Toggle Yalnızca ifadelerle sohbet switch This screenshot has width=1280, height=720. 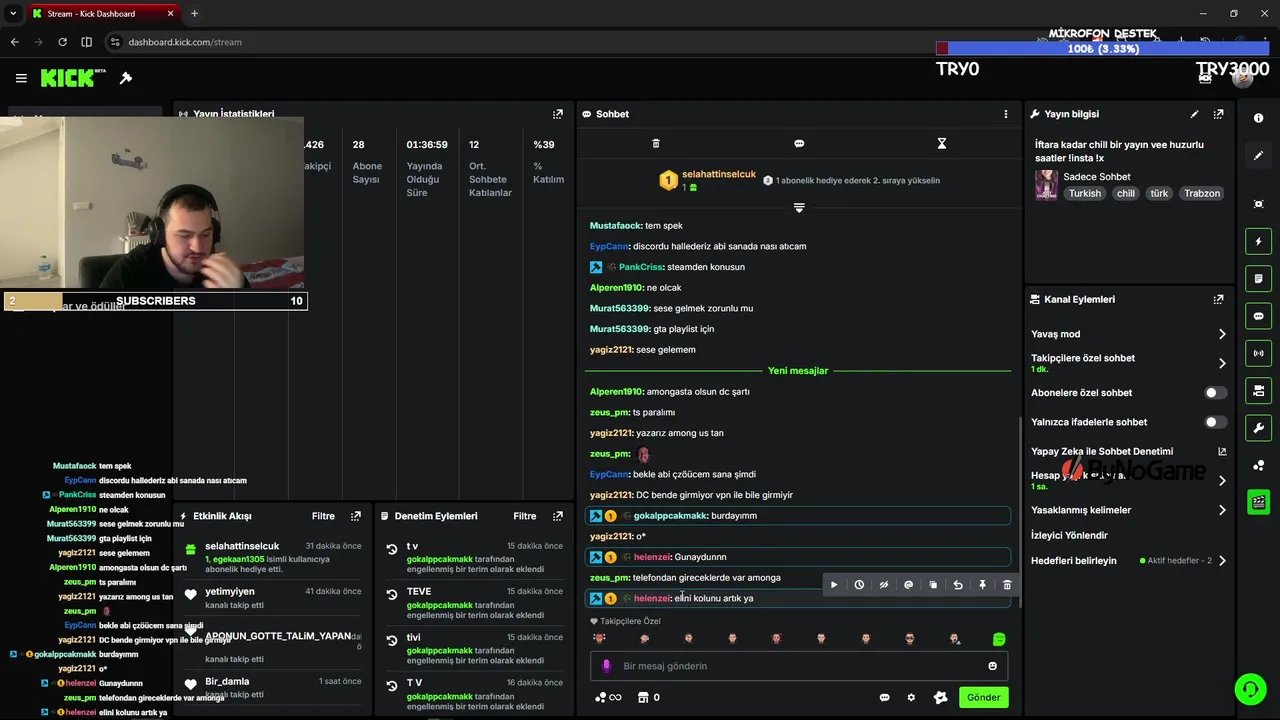click(x=1215, y=422)
